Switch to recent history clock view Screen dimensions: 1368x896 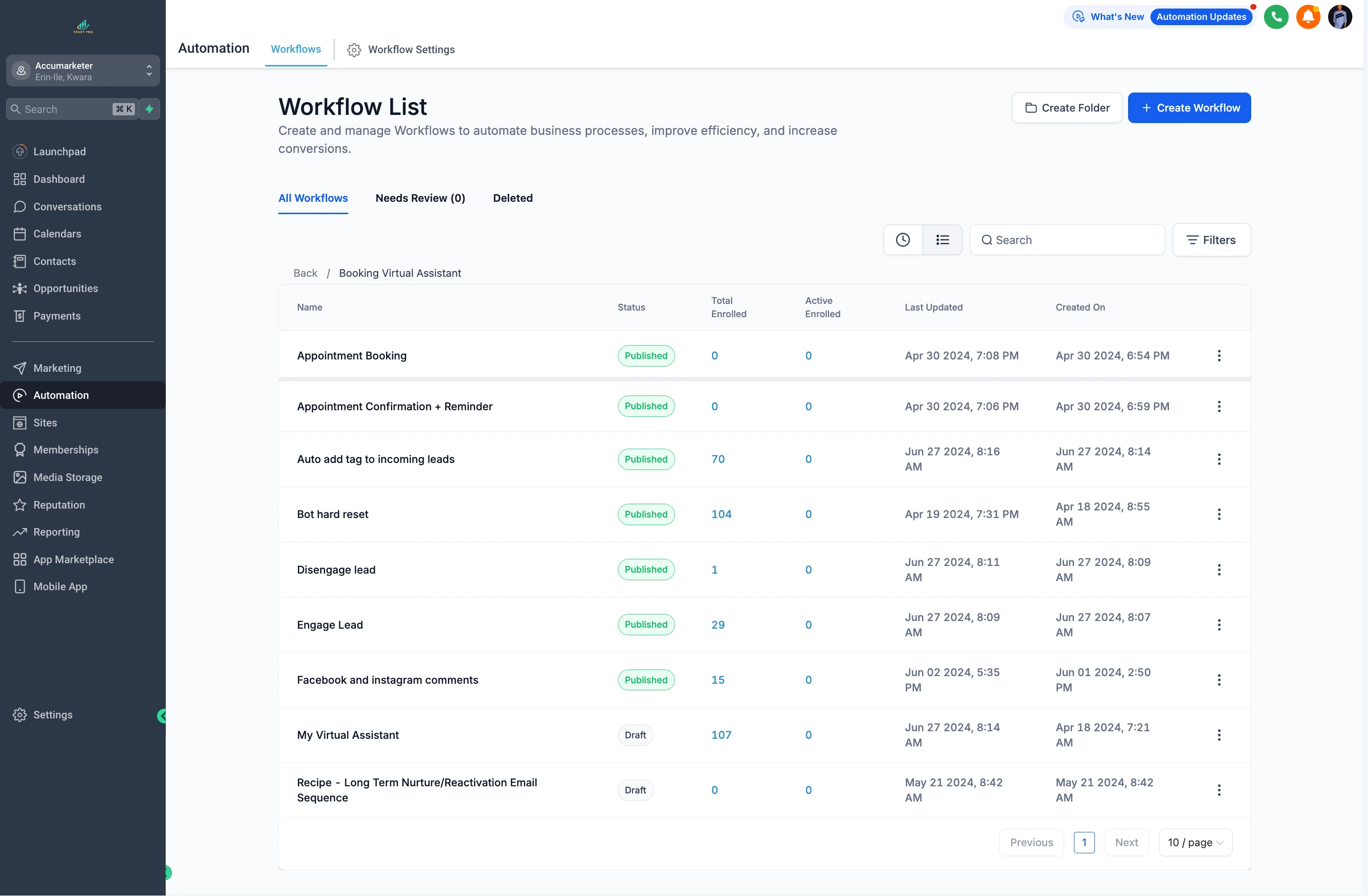point(902,240)
